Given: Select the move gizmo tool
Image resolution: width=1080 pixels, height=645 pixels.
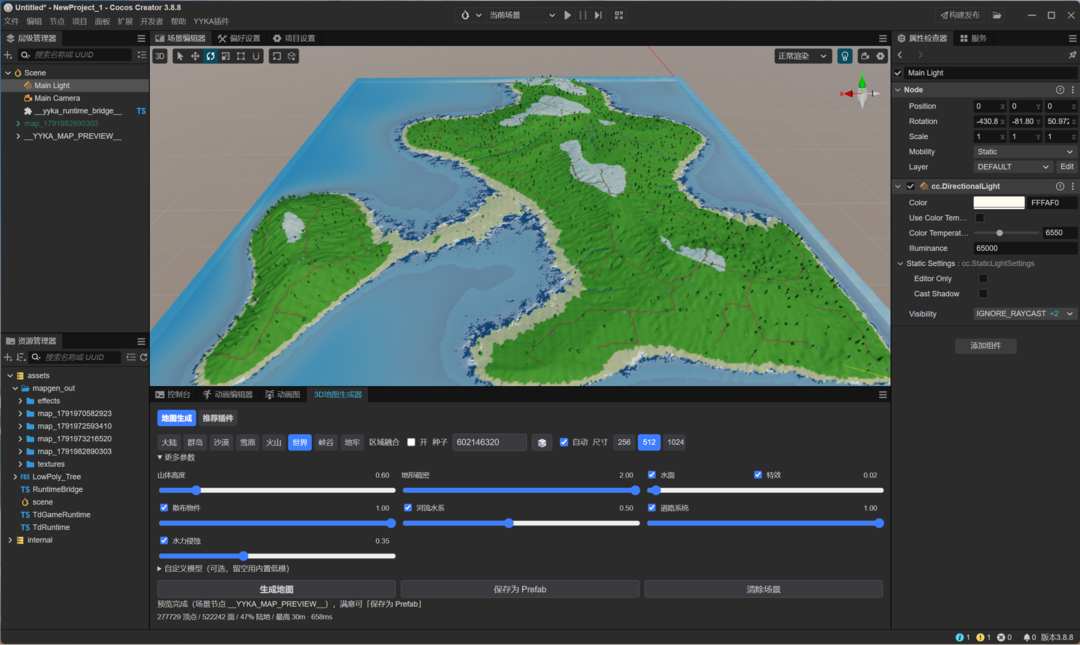Looking at the screenshot, I should pyautogui.click(x=195, y=57).
